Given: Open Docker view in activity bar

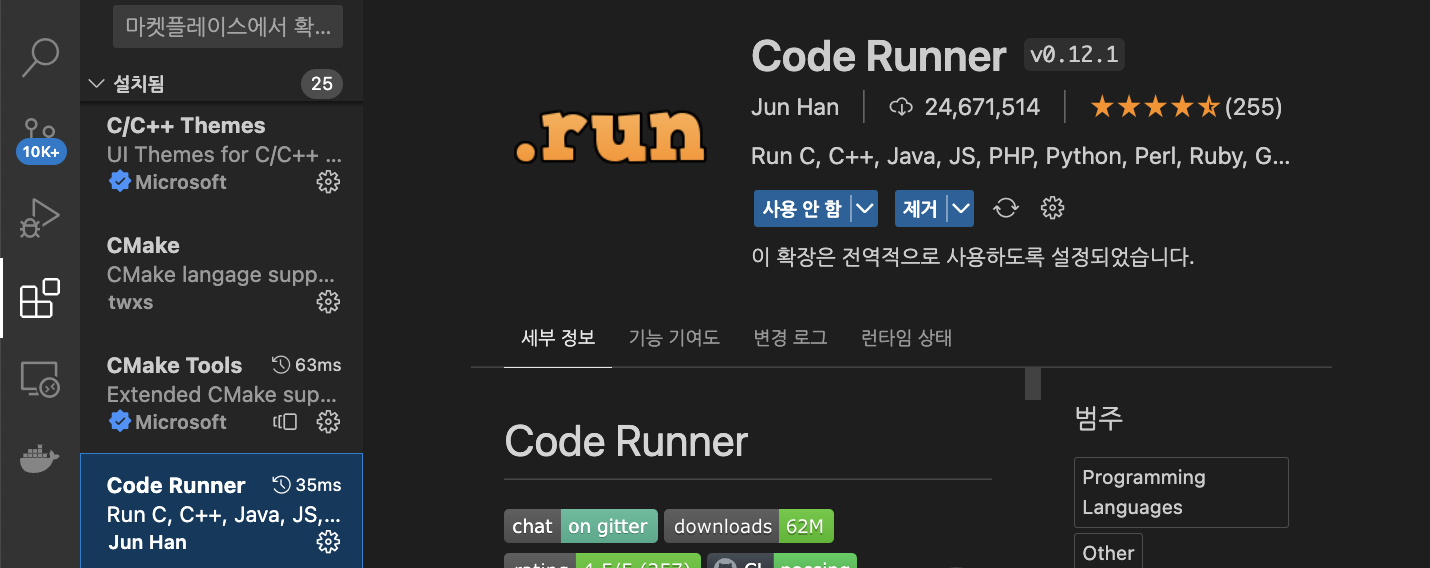Looking at the screenshot, I should [x=41, y=460].
